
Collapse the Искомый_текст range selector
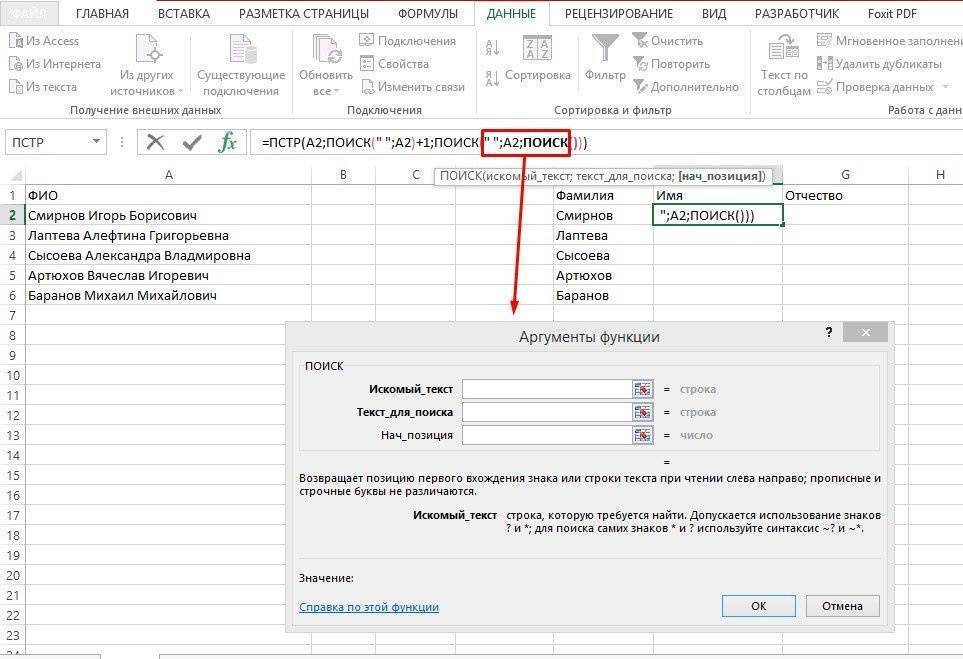641,388
